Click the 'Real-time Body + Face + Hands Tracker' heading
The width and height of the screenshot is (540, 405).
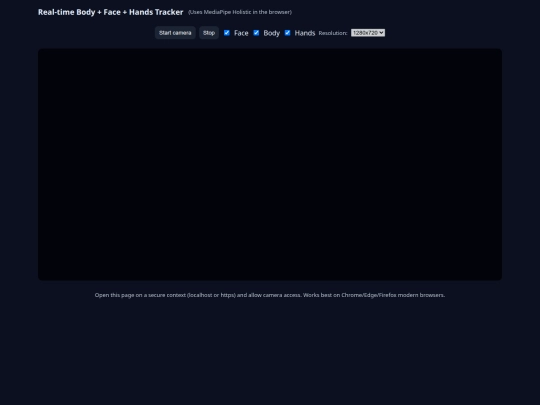tap(111, 12)
